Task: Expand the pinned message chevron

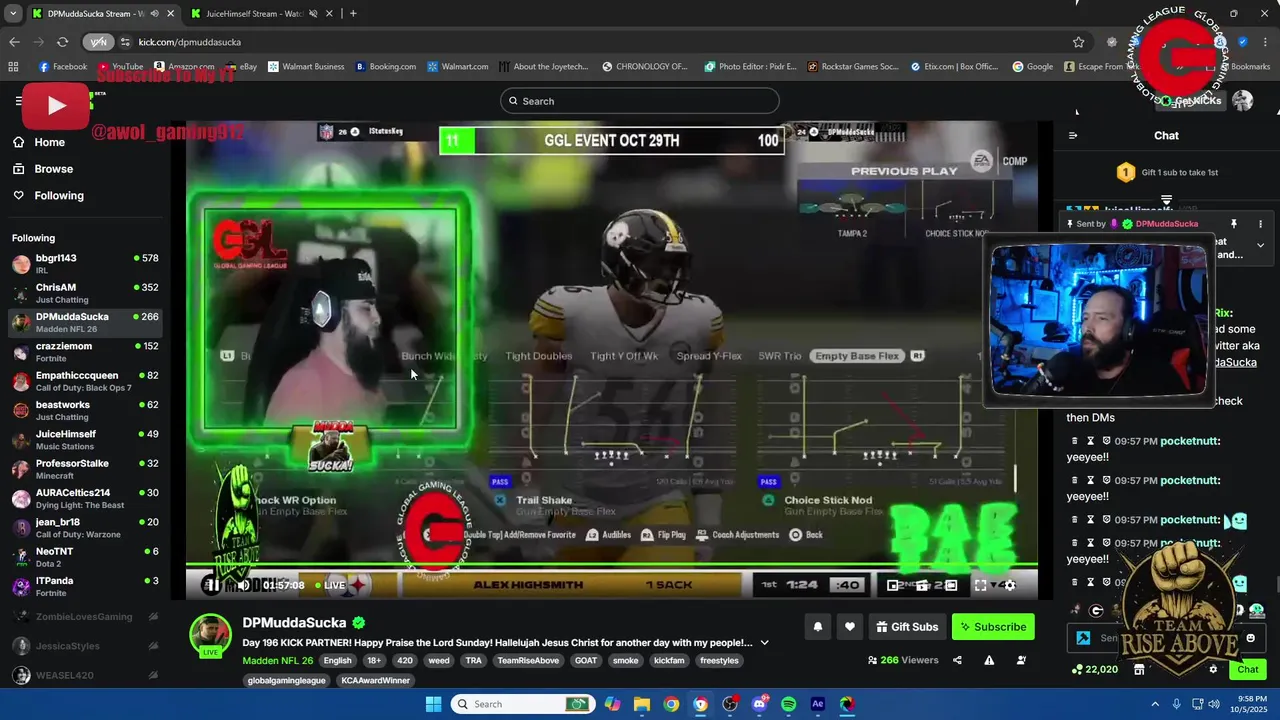Action: pos(1260,245)
